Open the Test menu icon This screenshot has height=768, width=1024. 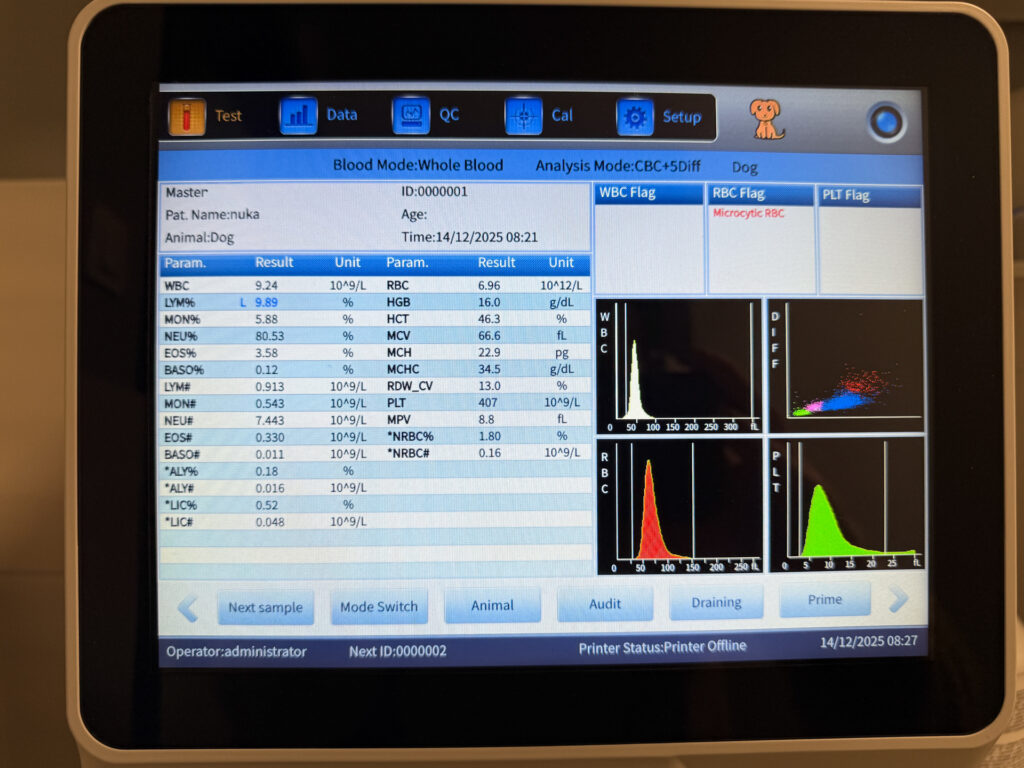coord(187,117)
